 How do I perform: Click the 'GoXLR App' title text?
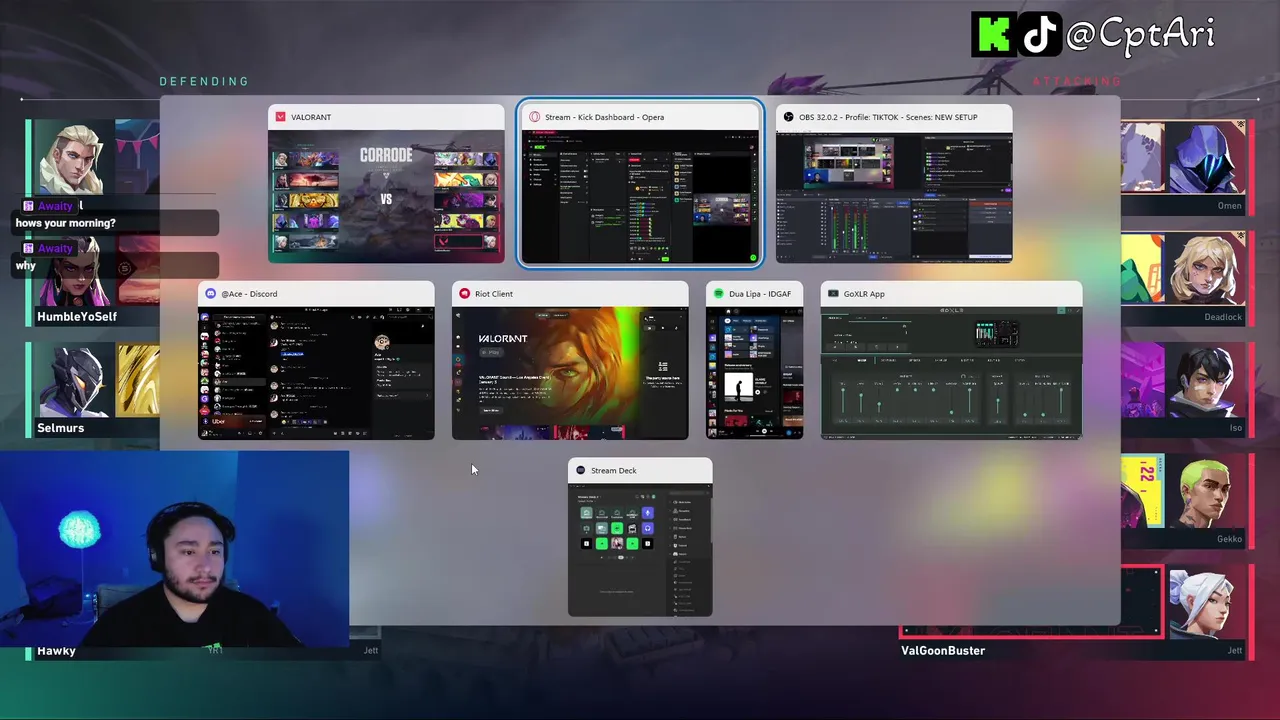pyautogui.click(x=864, y=294)
